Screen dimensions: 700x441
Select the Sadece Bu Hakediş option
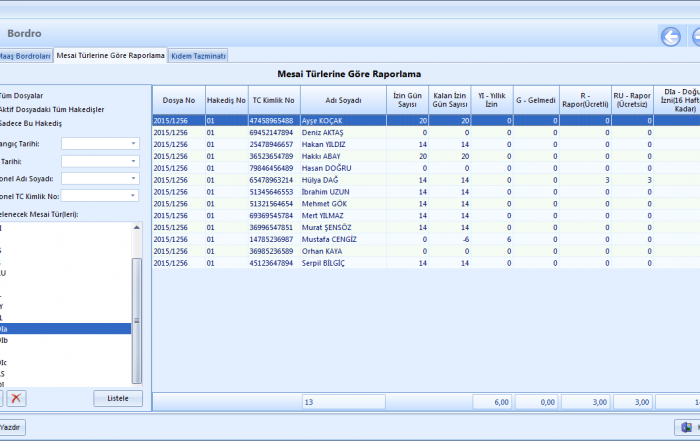pyautogui.click(x=31, y=123)
